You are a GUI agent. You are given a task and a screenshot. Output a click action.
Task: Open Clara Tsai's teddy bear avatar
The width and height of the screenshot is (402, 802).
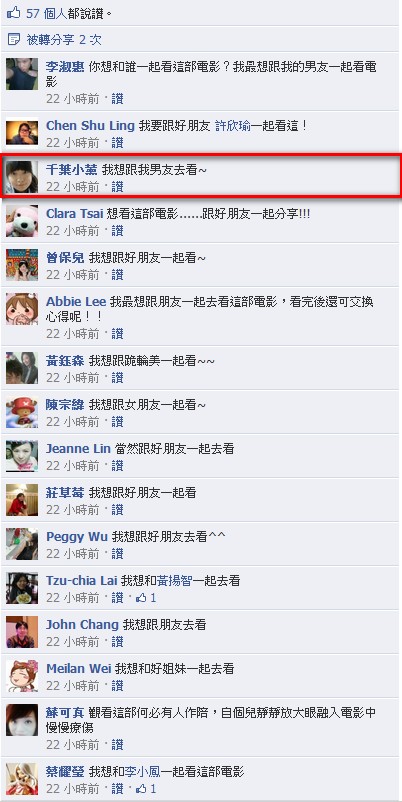[x=22, y=221]
